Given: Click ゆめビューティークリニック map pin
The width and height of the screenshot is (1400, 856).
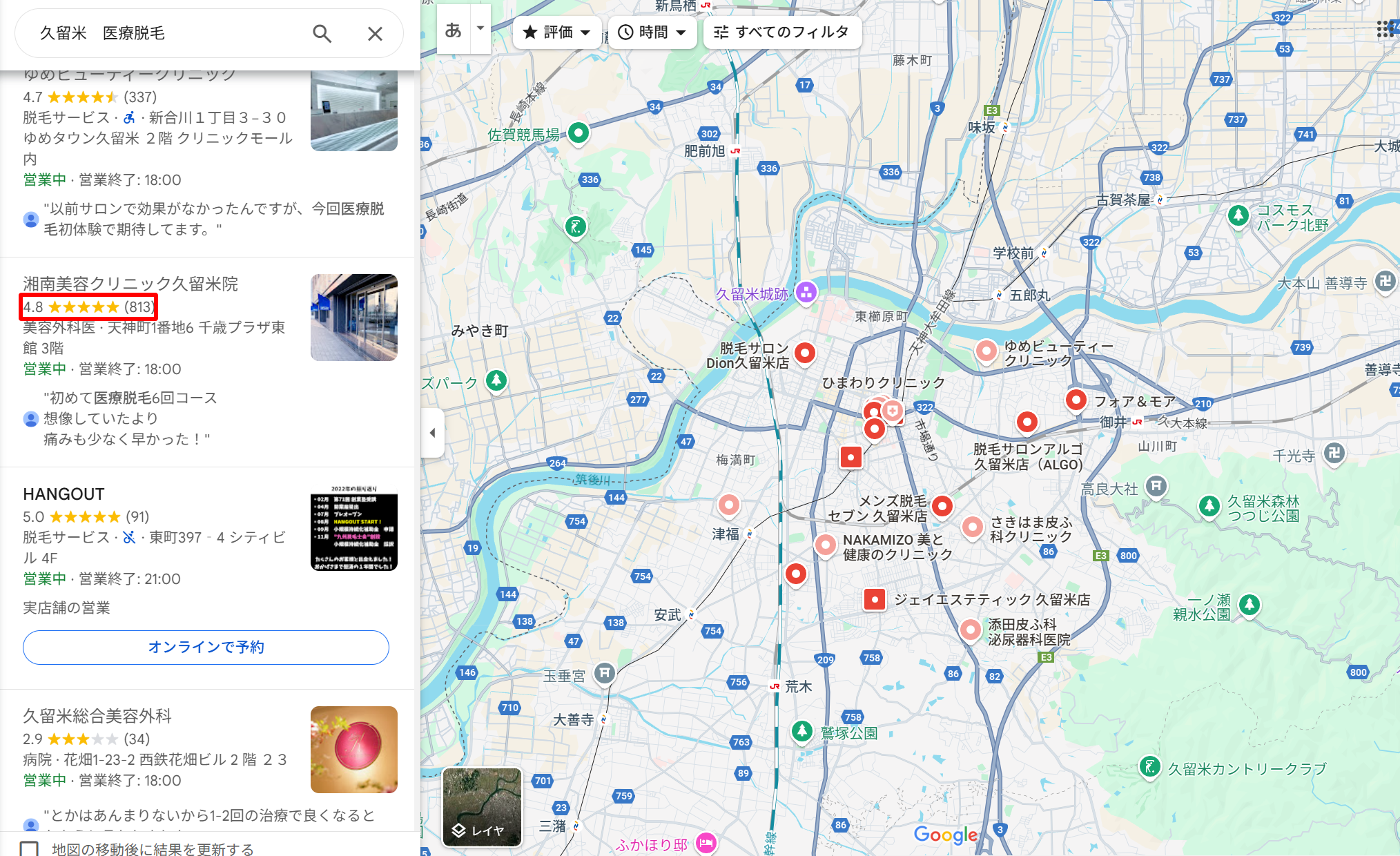Looking at the screenshot, I should pyautogui.click(x=986, y=352).
